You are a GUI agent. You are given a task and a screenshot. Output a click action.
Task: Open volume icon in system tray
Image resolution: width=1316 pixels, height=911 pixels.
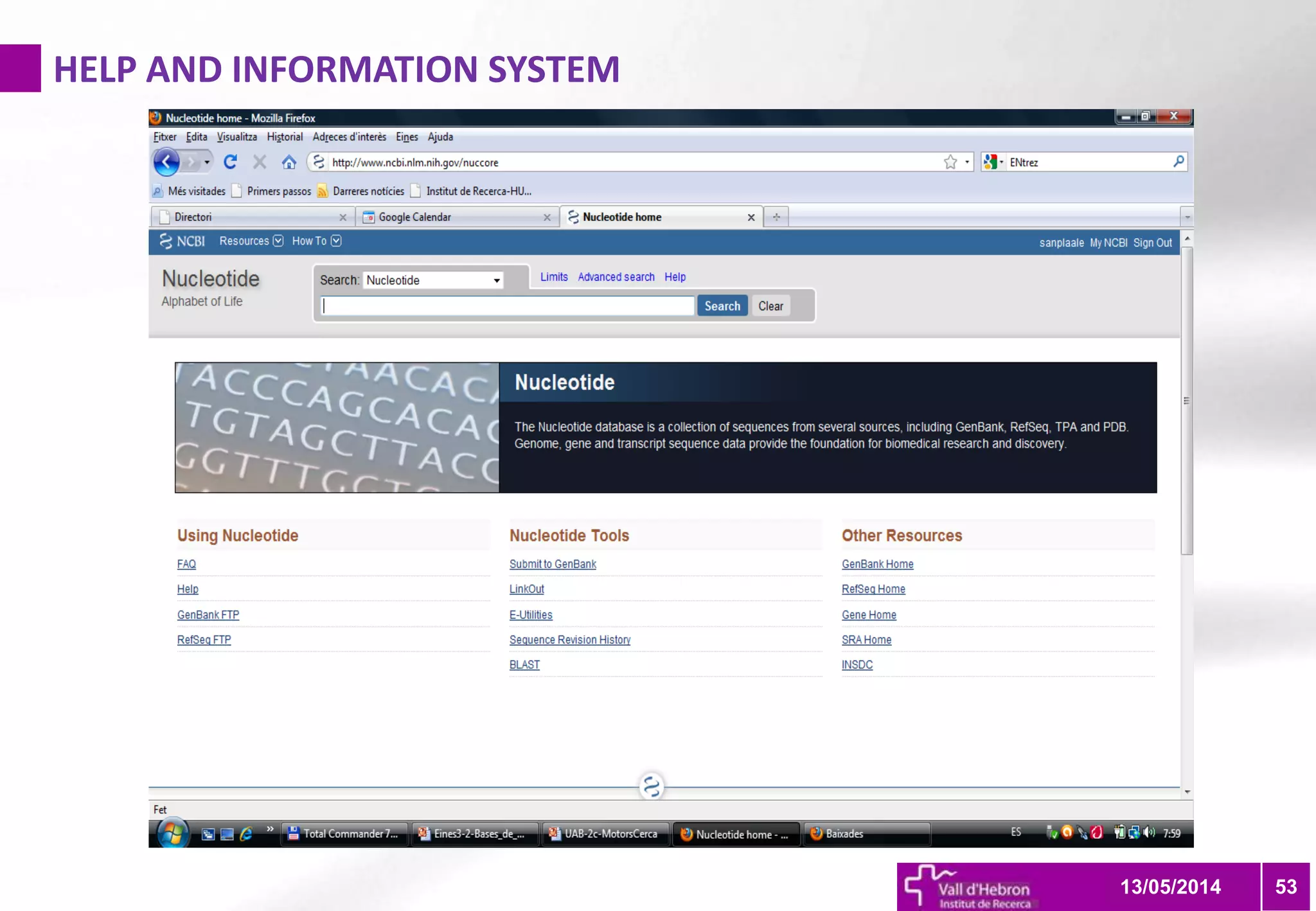click(x=1150, y=833)
